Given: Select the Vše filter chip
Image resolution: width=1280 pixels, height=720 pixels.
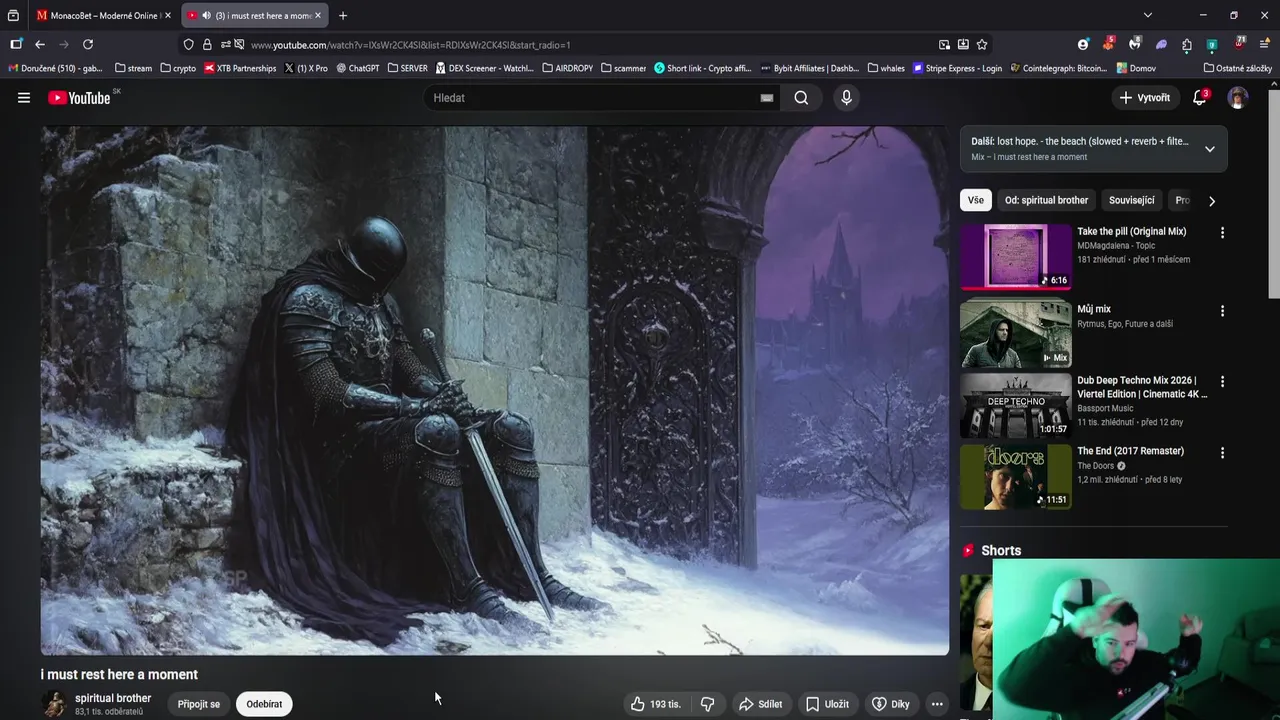Looking at the screenshot, I should (975, 200).
